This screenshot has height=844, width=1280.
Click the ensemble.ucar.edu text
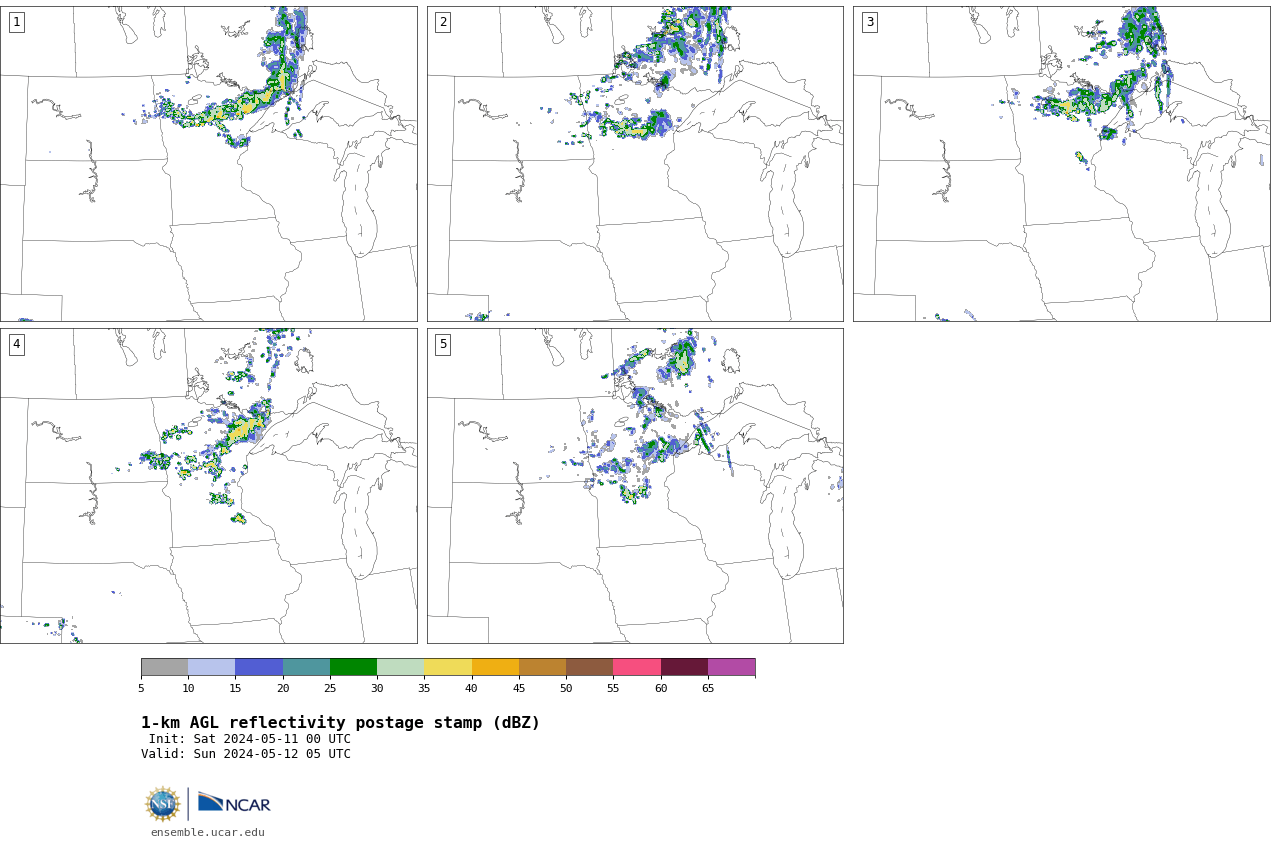click(208, 832)
